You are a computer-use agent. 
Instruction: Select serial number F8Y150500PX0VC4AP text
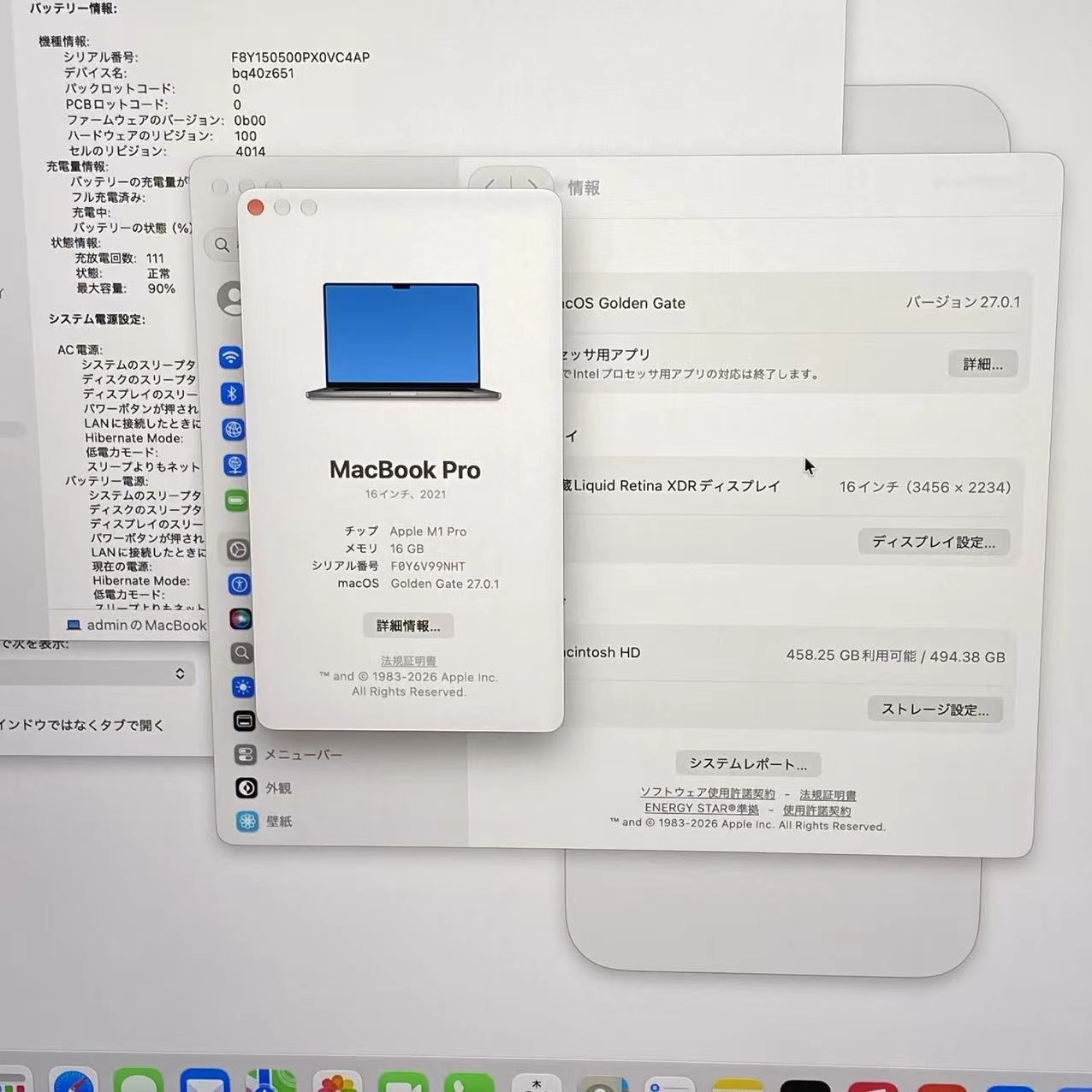[300, 57]
